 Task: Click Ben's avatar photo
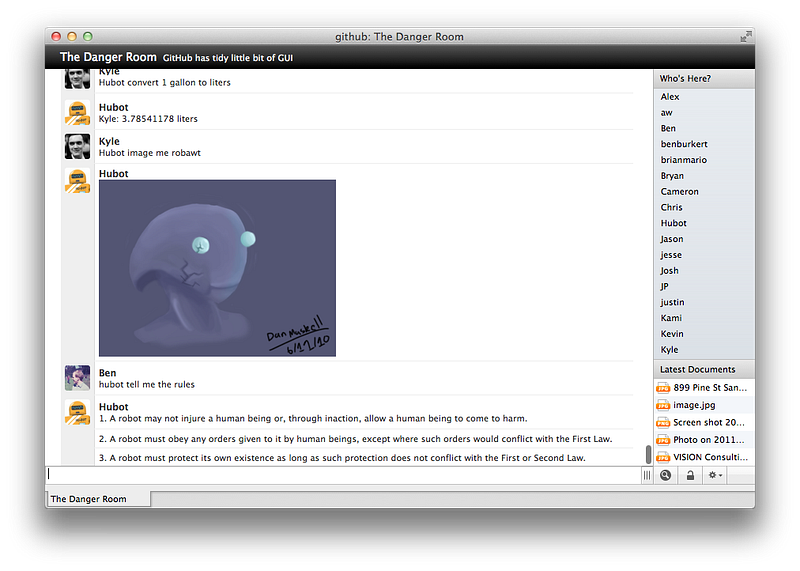[78, 378]
